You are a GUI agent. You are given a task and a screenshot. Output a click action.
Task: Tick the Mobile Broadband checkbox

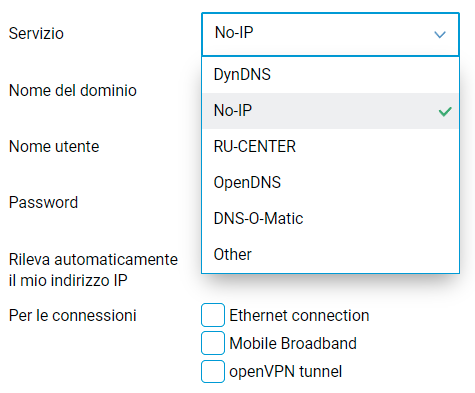pos(213,343)
